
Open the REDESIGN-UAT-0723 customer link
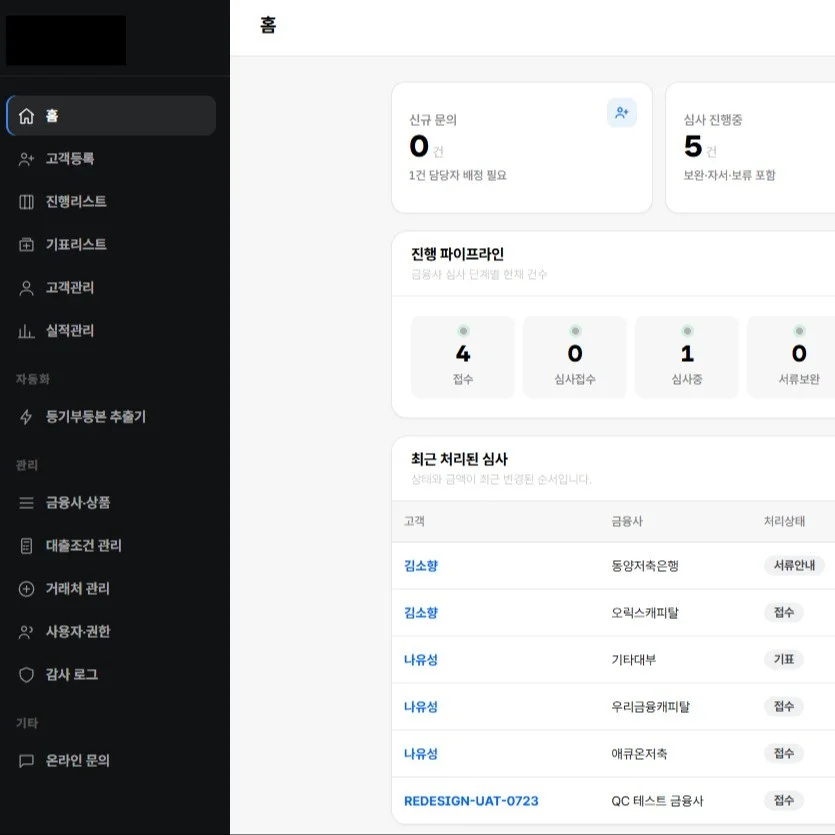tap(471, 801)
